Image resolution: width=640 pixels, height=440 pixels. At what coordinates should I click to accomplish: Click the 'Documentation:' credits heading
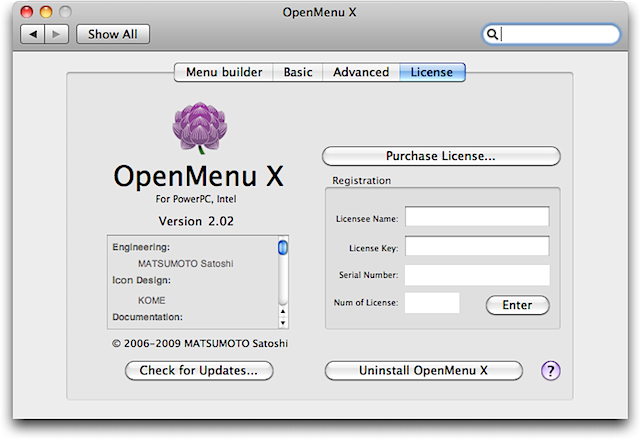coord(147,317)
